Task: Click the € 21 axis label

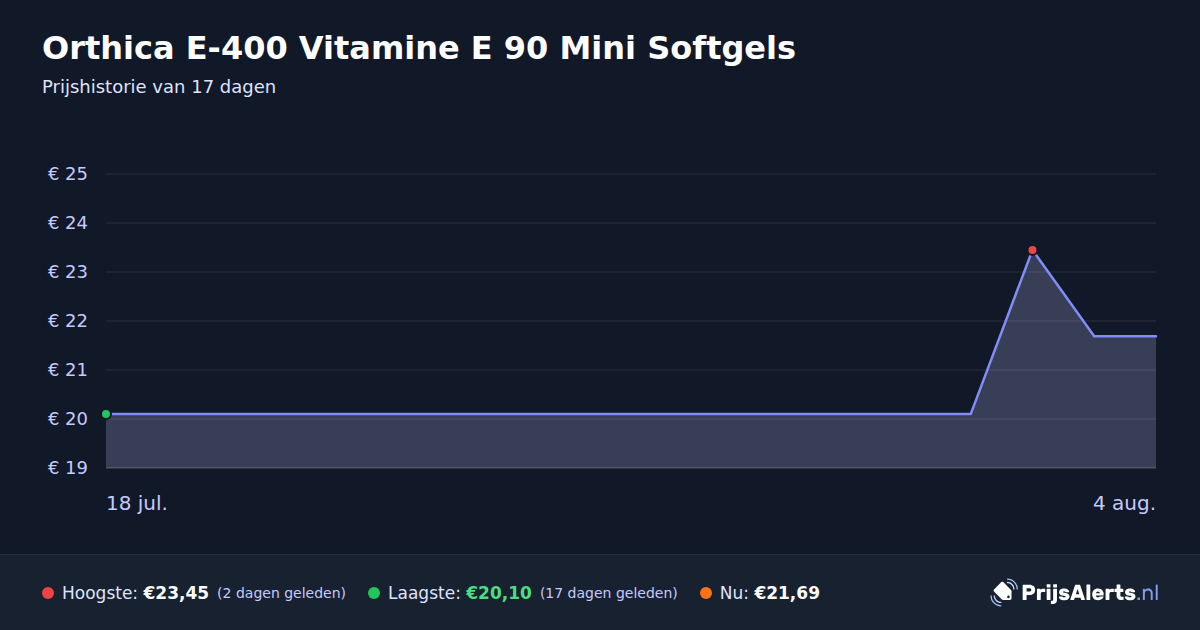Action: point(68,370)
